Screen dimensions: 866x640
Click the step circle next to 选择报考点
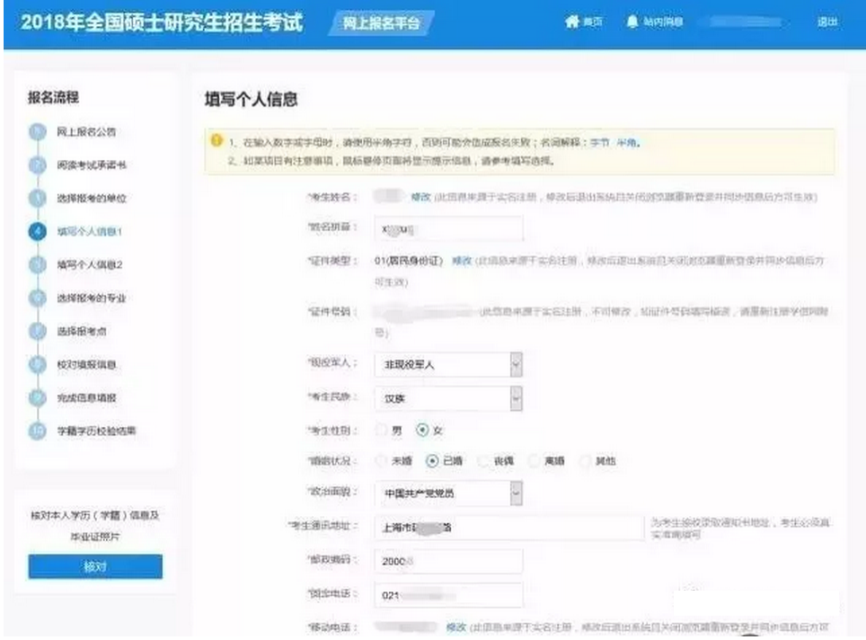click(x=38, y=331)
